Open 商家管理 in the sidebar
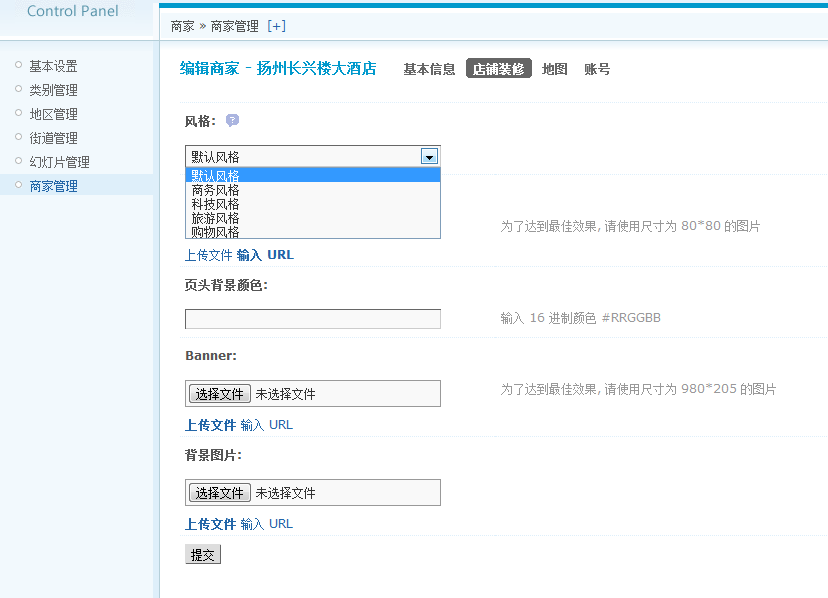This screenshot has width=828, height=598. (53, 186)
